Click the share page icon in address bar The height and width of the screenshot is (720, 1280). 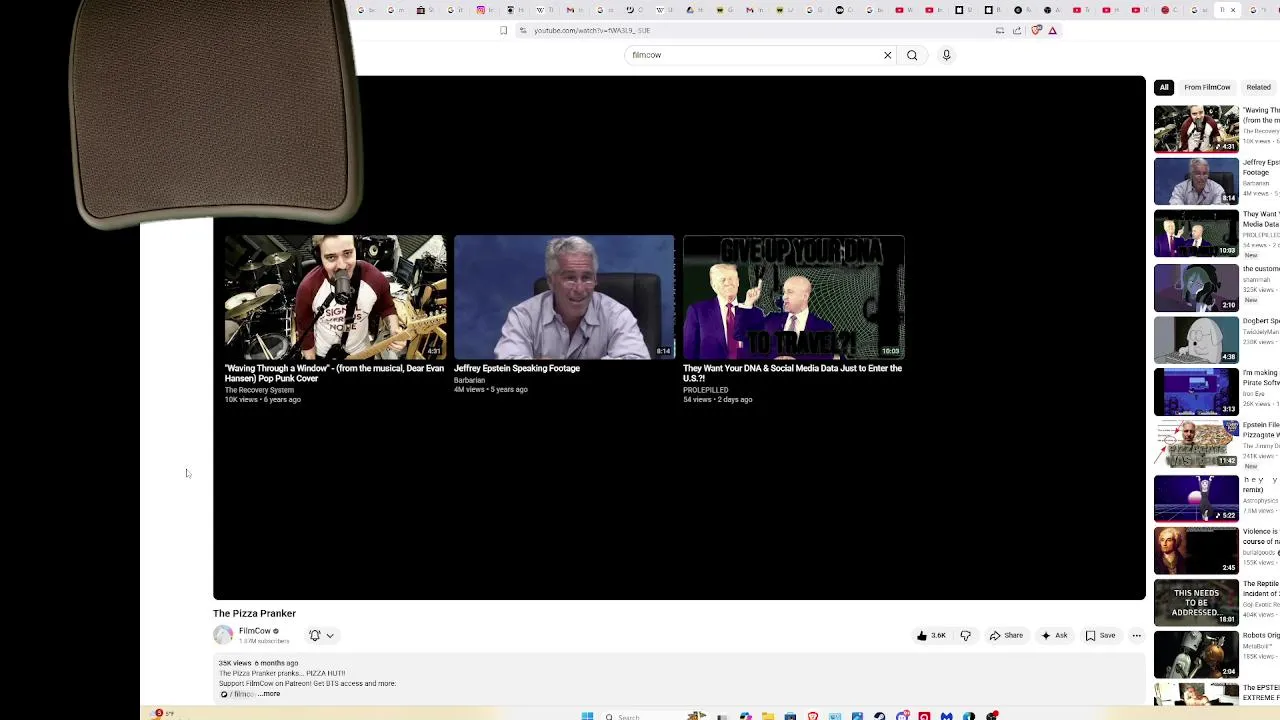tap(1017, 30)
